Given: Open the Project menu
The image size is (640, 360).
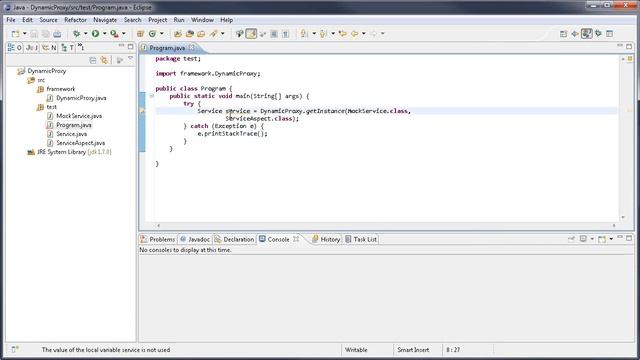Looking at the screenshot, I should (x=158, y=20).
